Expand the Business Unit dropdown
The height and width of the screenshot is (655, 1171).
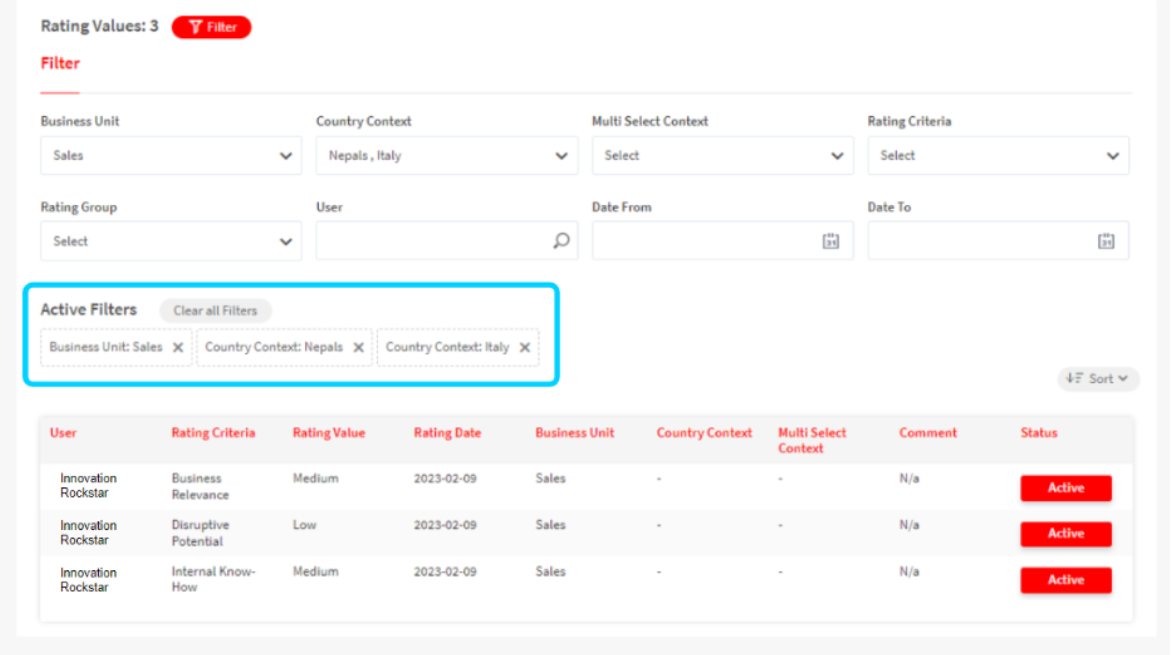click(171, 156)
